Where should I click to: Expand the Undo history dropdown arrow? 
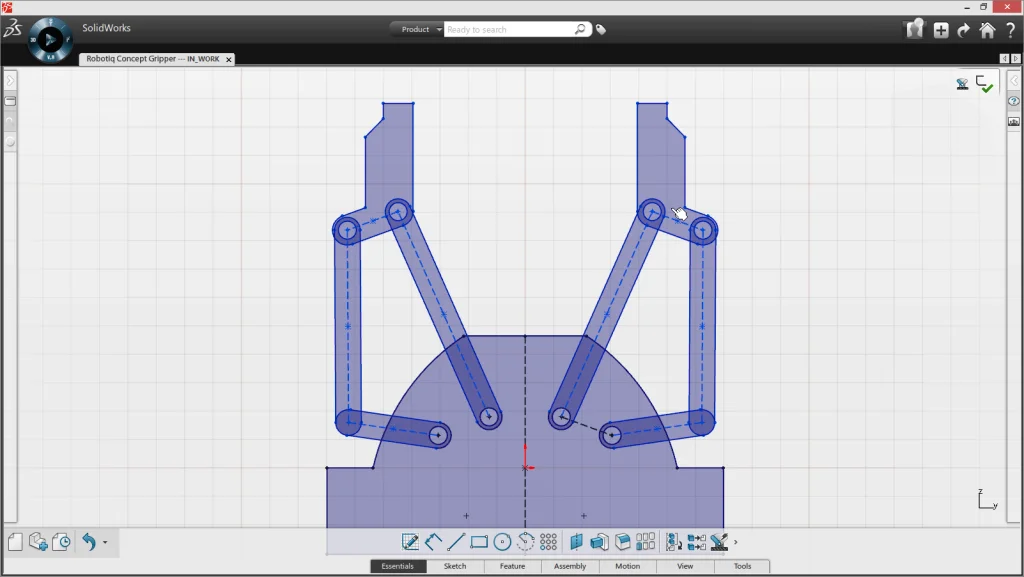coord(106,543)
